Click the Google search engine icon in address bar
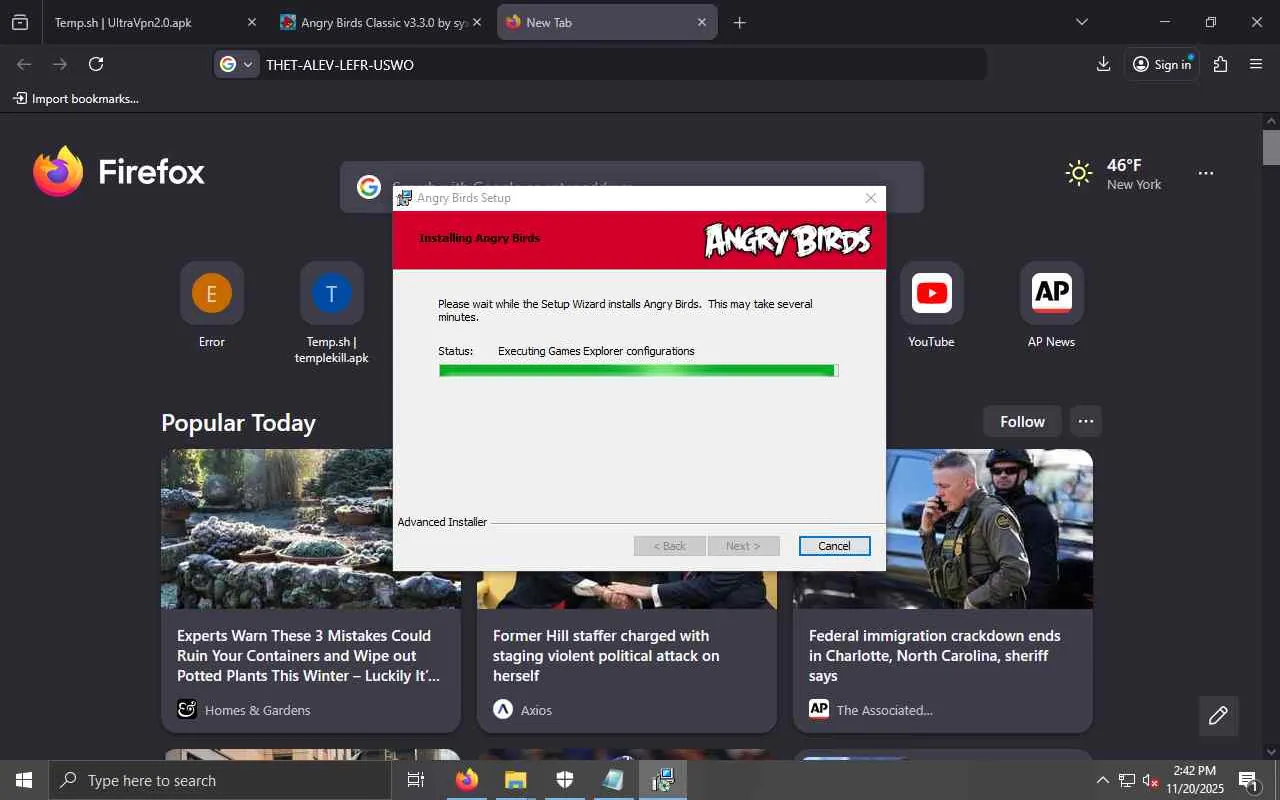The image size is (1280, 800). [236, 64]
